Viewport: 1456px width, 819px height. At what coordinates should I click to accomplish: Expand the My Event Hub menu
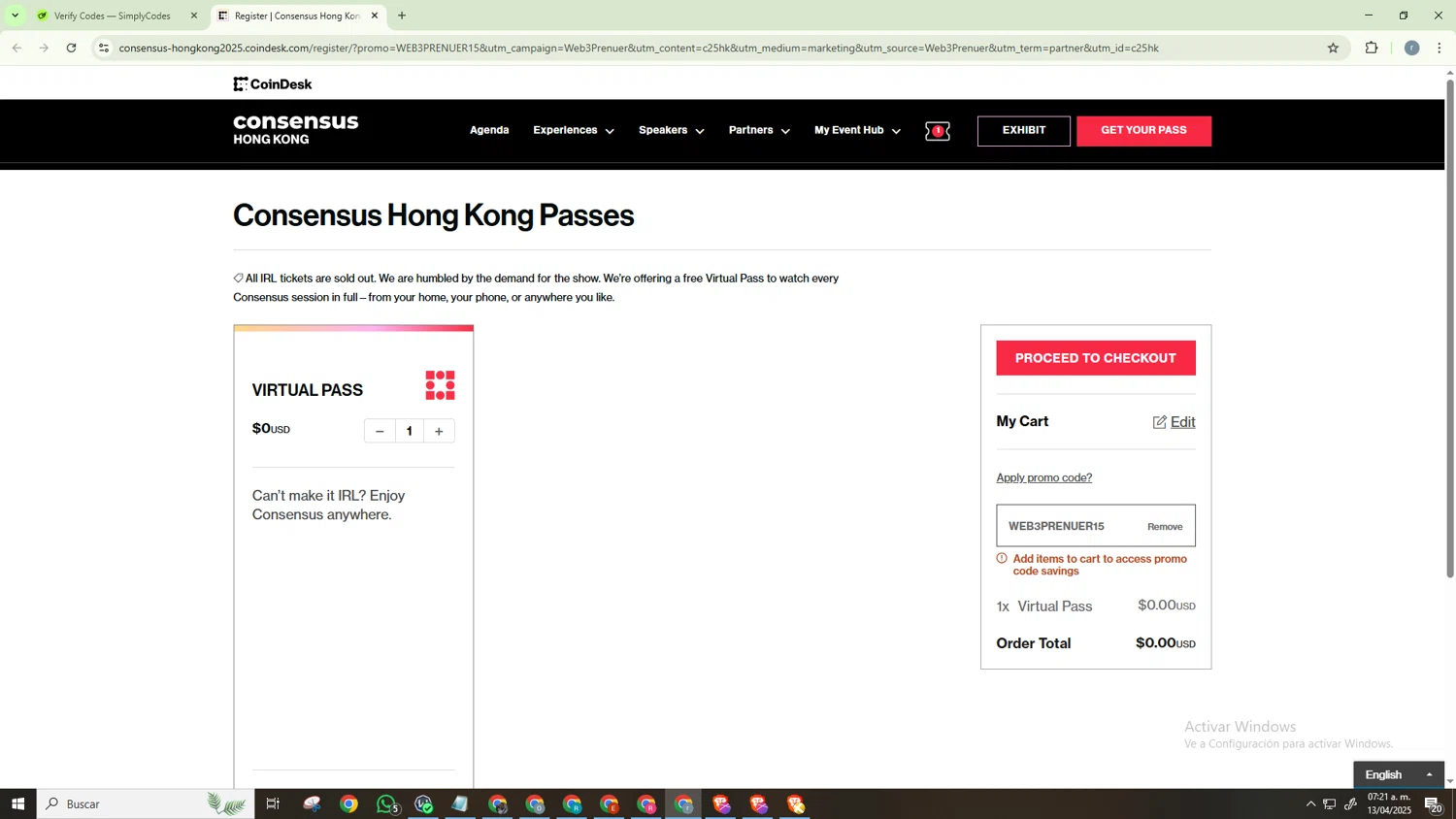pyautogui.click(x=857, y=130)
